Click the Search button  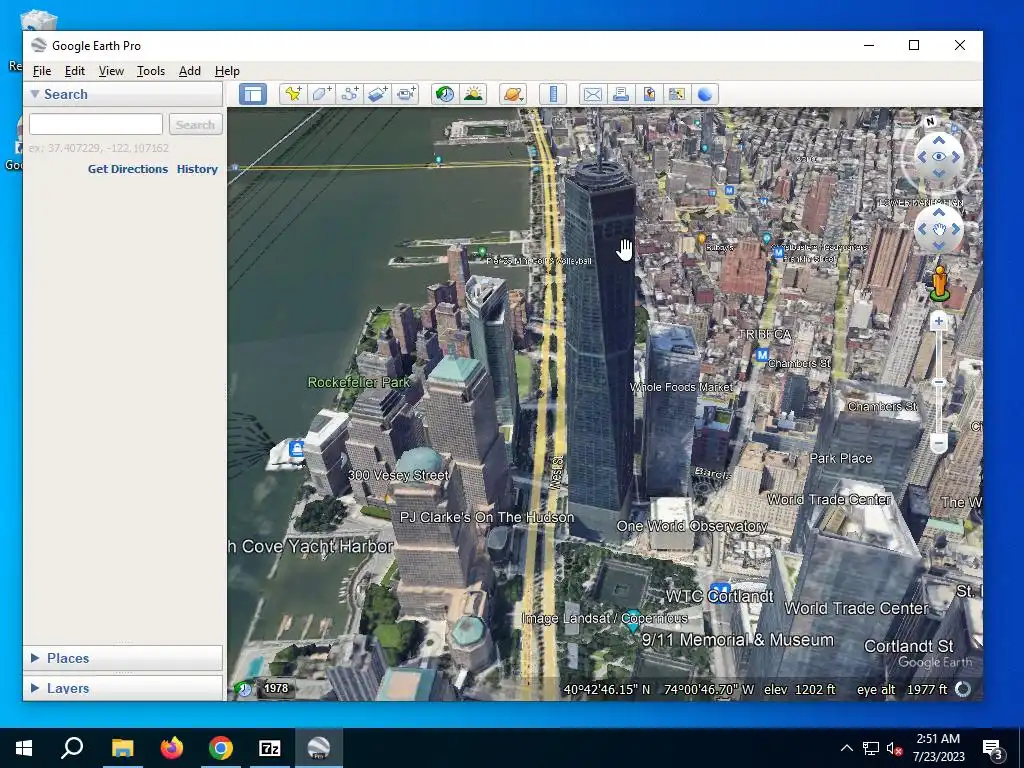[x=195, y=124]
